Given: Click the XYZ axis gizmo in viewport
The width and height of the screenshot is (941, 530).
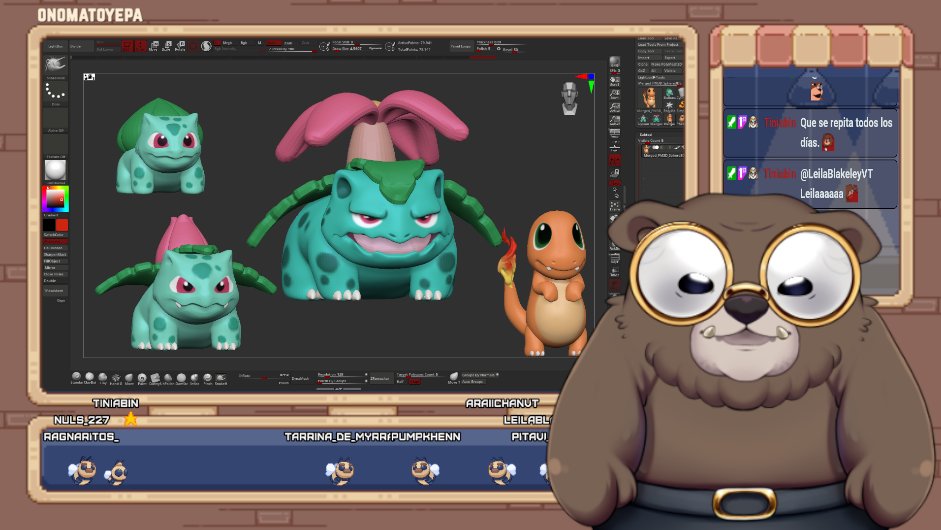Looking at the screenshot, I should point(588,83).
